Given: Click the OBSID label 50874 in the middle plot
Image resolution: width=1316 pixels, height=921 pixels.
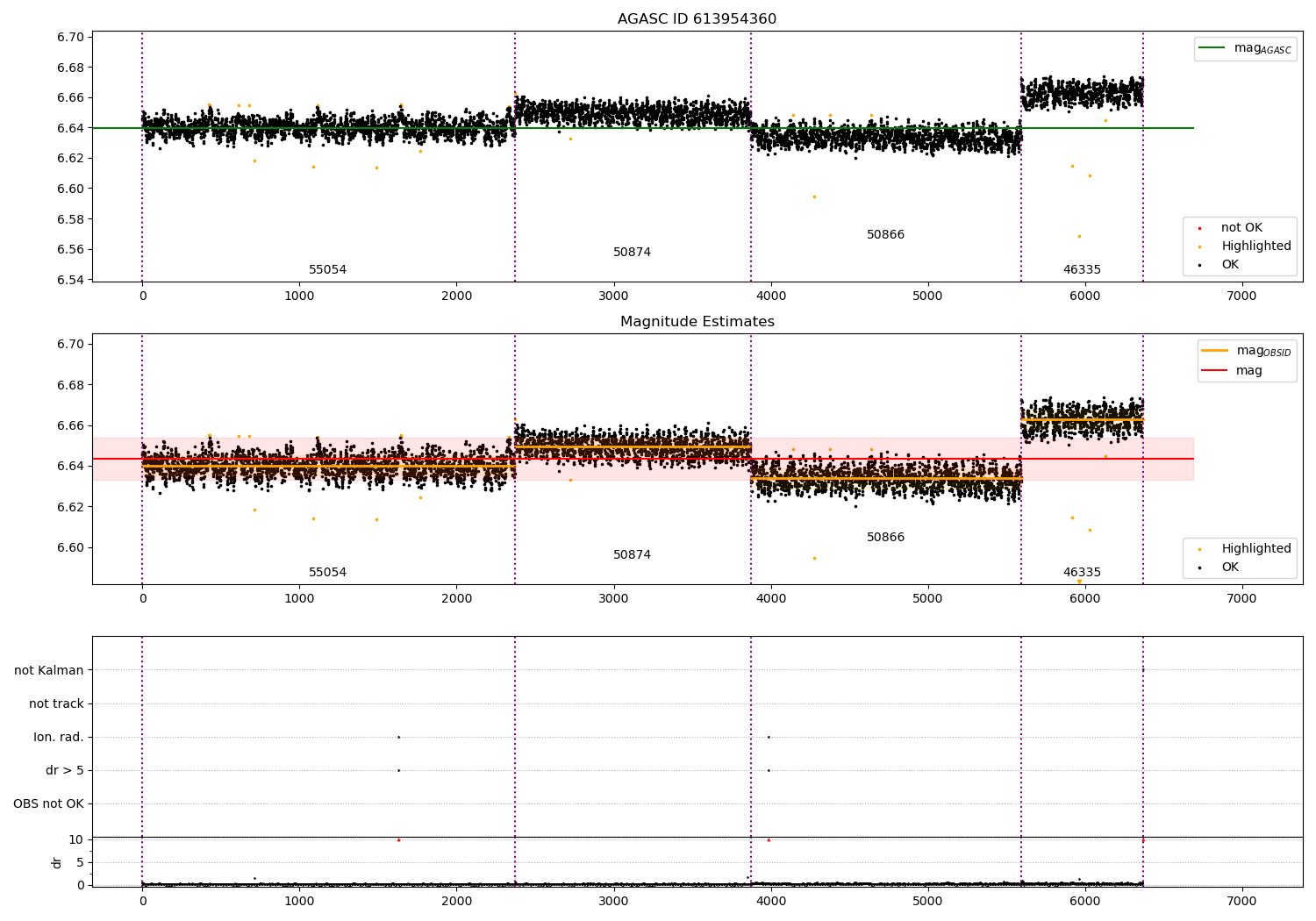Looking at the screenshot, I should pos(632,555).
